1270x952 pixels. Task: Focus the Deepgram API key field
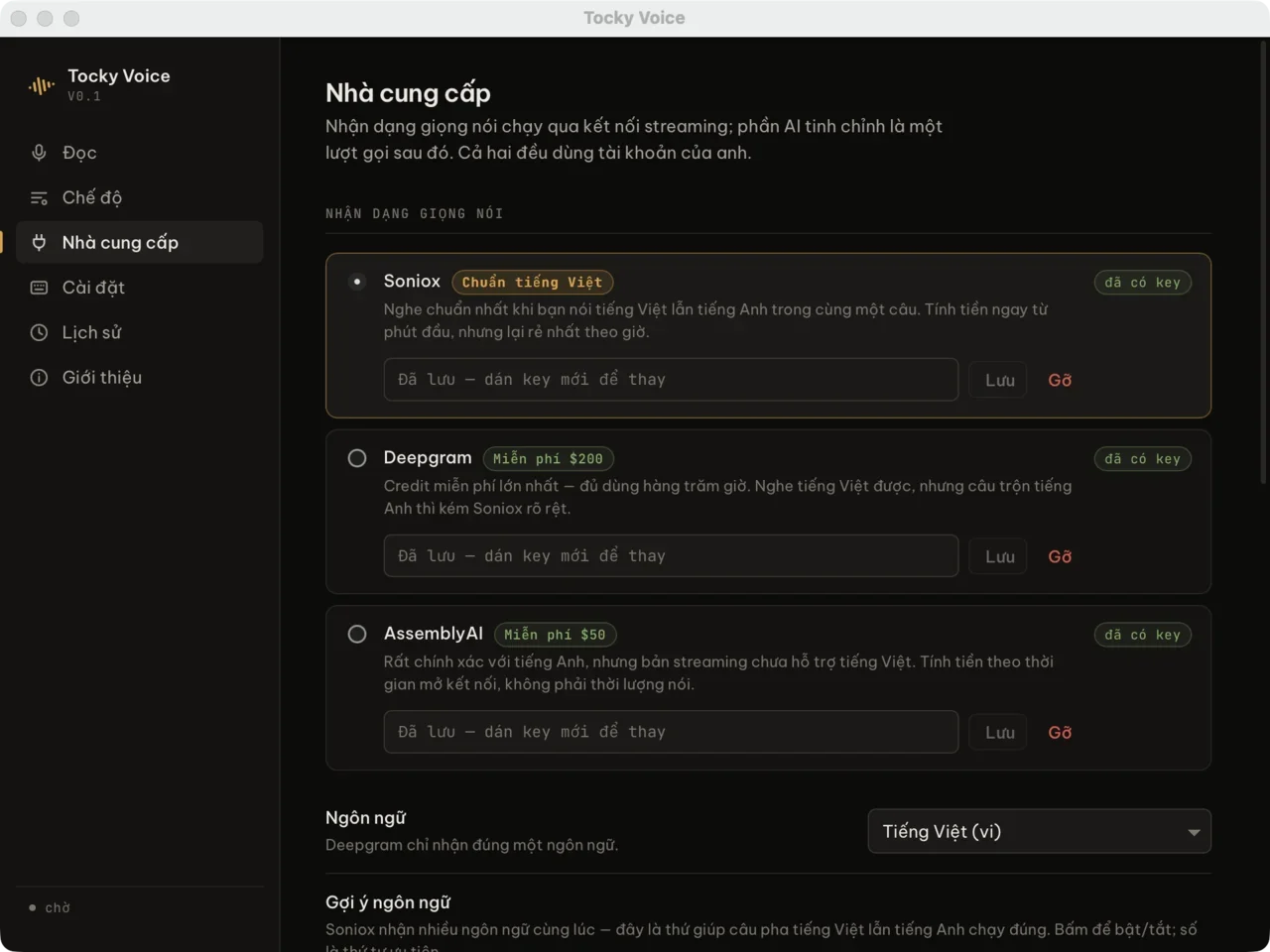pos(671,556)
